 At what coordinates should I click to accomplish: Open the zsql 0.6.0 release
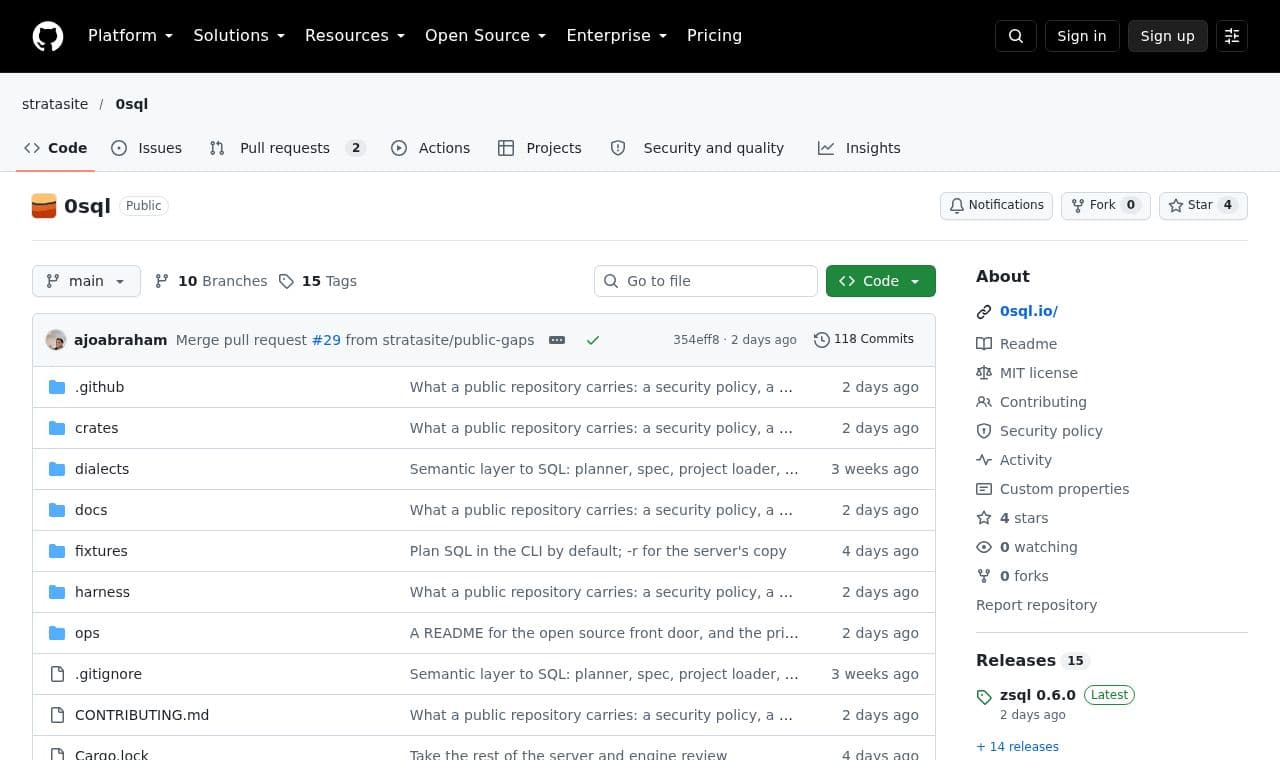coord(1038,695)
